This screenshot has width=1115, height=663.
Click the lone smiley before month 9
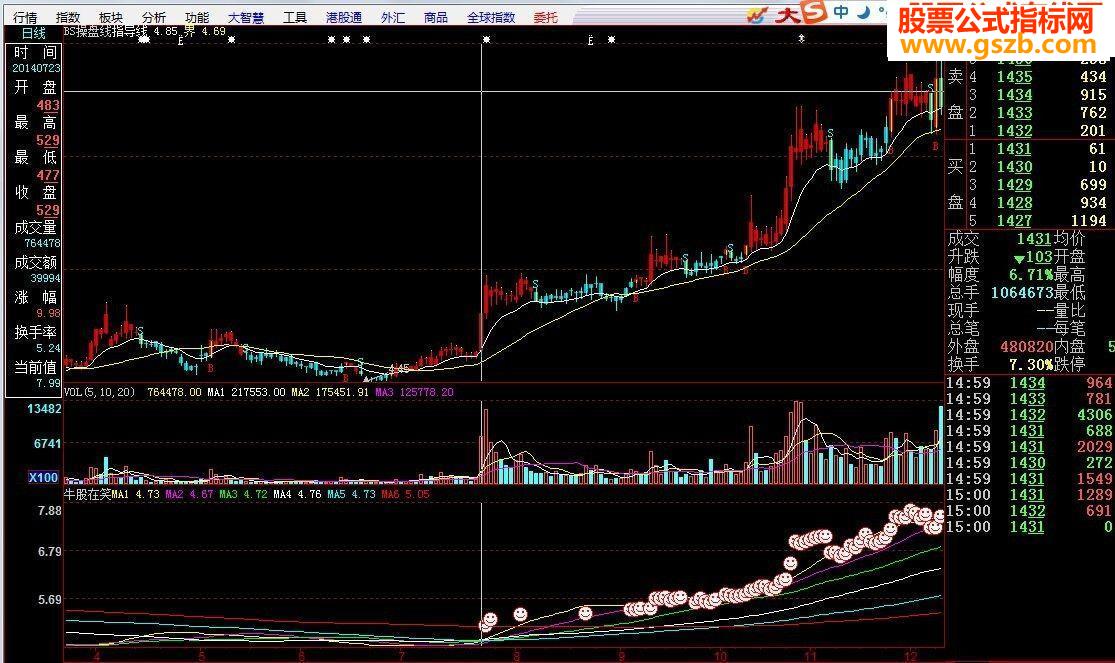pyautogui.click(x=585, y=612)
